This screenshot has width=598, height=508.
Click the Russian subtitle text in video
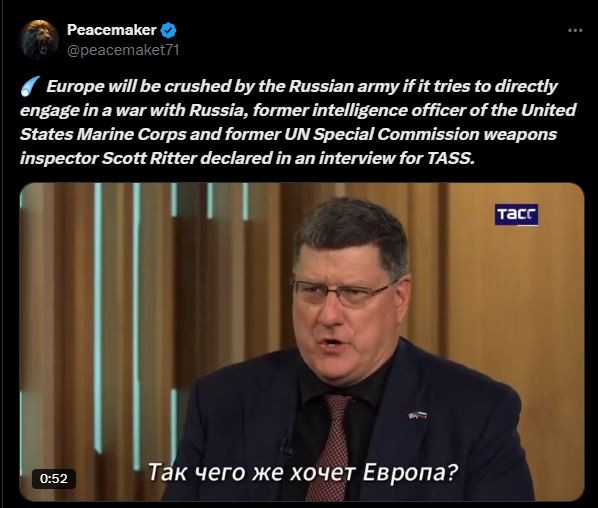[302, 473]
